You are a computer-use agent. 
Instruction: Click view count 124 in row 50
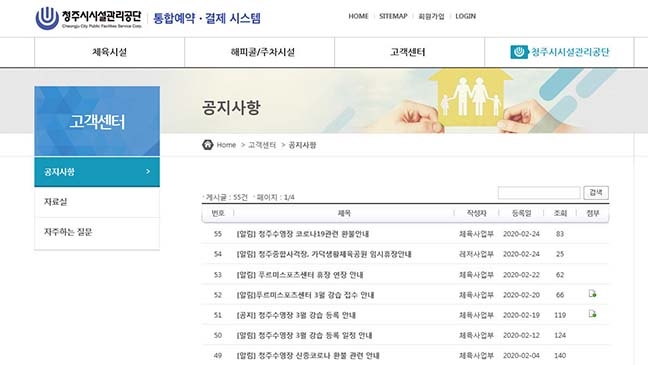click(560, 335)
